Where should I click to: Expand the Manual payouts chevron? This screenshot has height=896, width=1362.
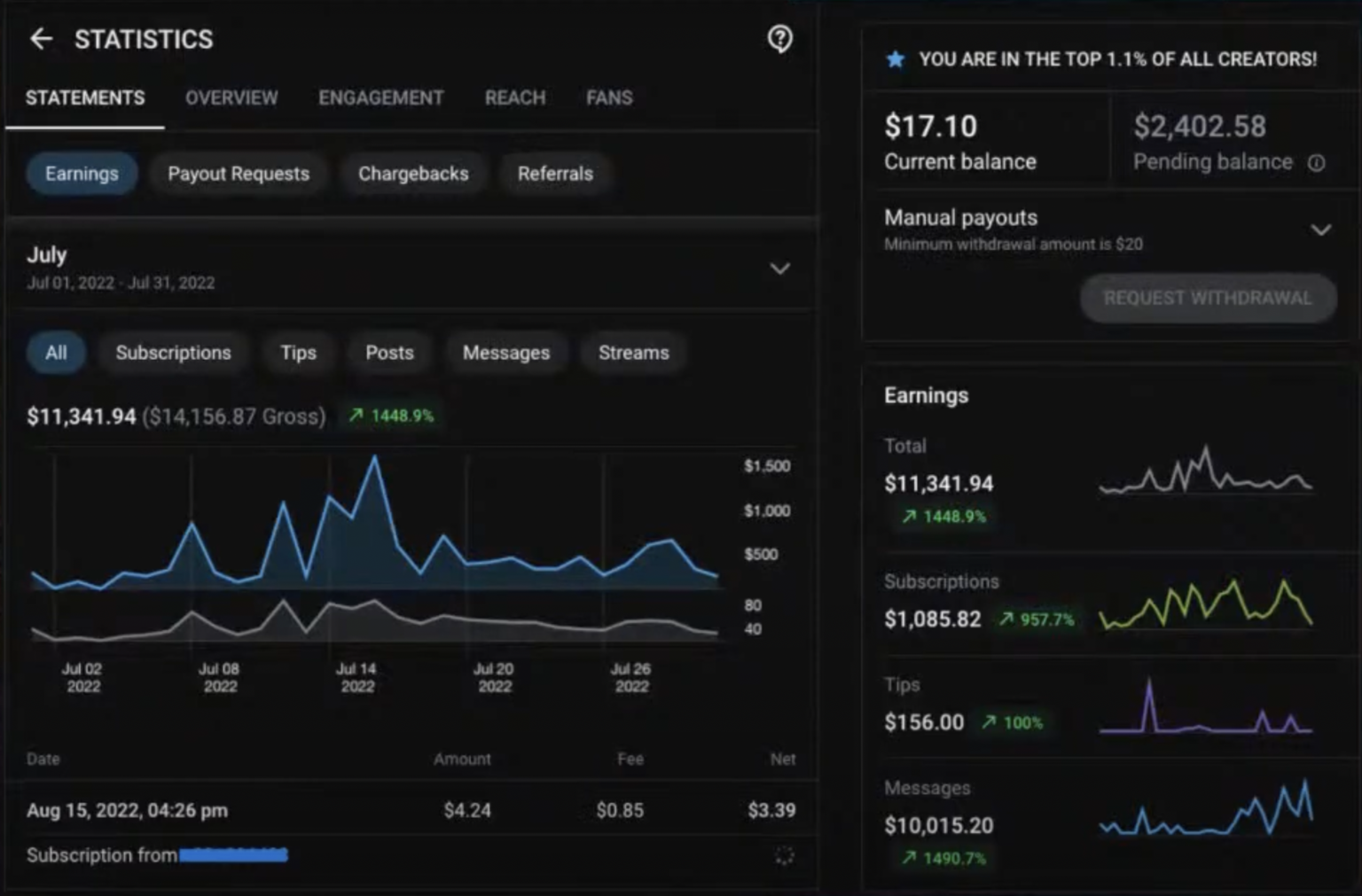[x=1321, y=230]
